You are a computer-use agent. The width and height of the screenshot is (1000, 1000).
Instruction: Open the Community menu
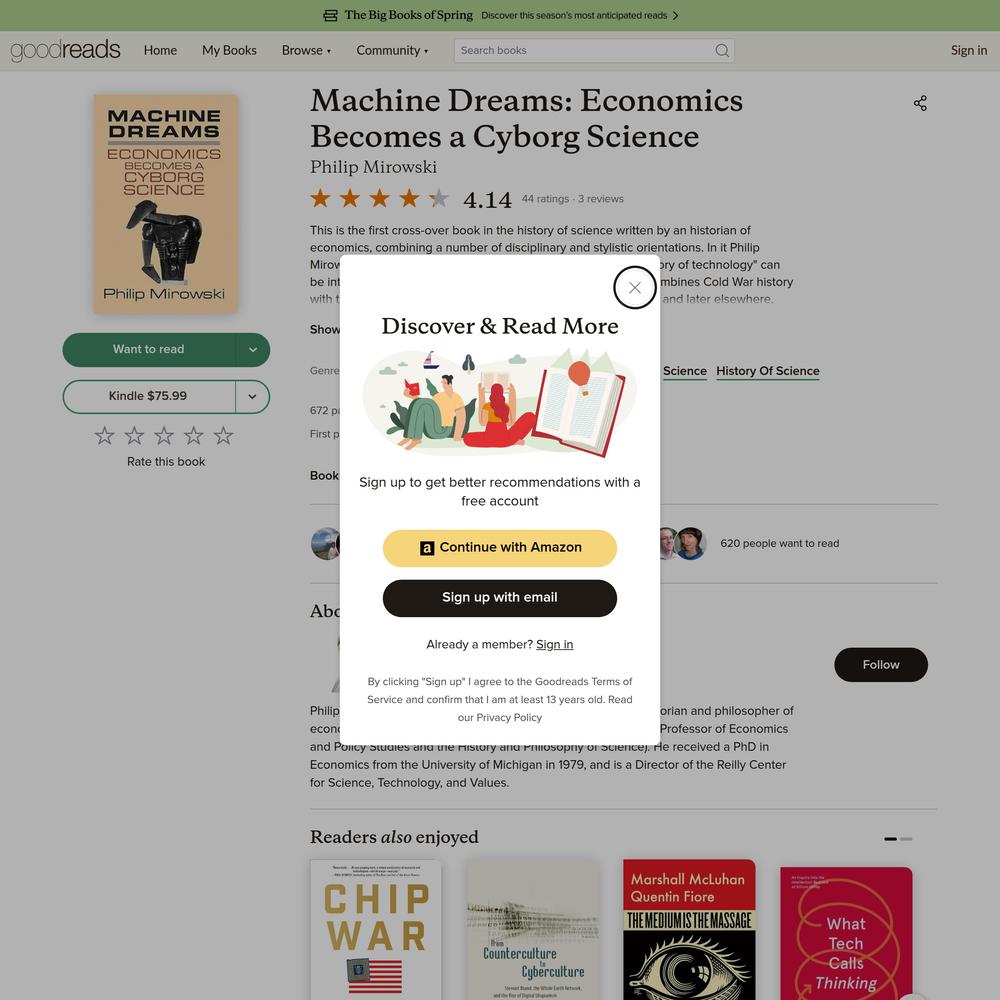tap(392, 50)
